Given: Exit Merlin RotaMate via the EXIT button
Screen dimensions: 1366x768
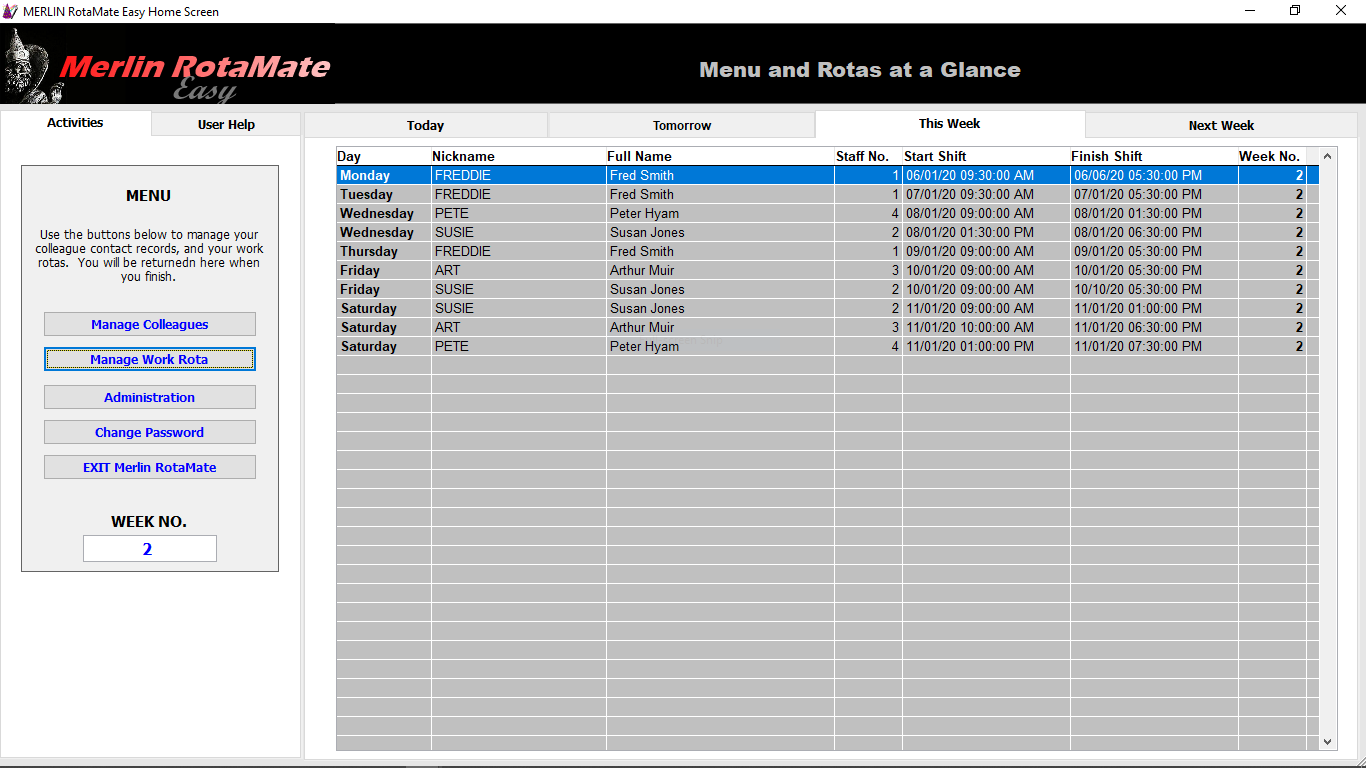Looking at the screenshot, I should point(150,467).
